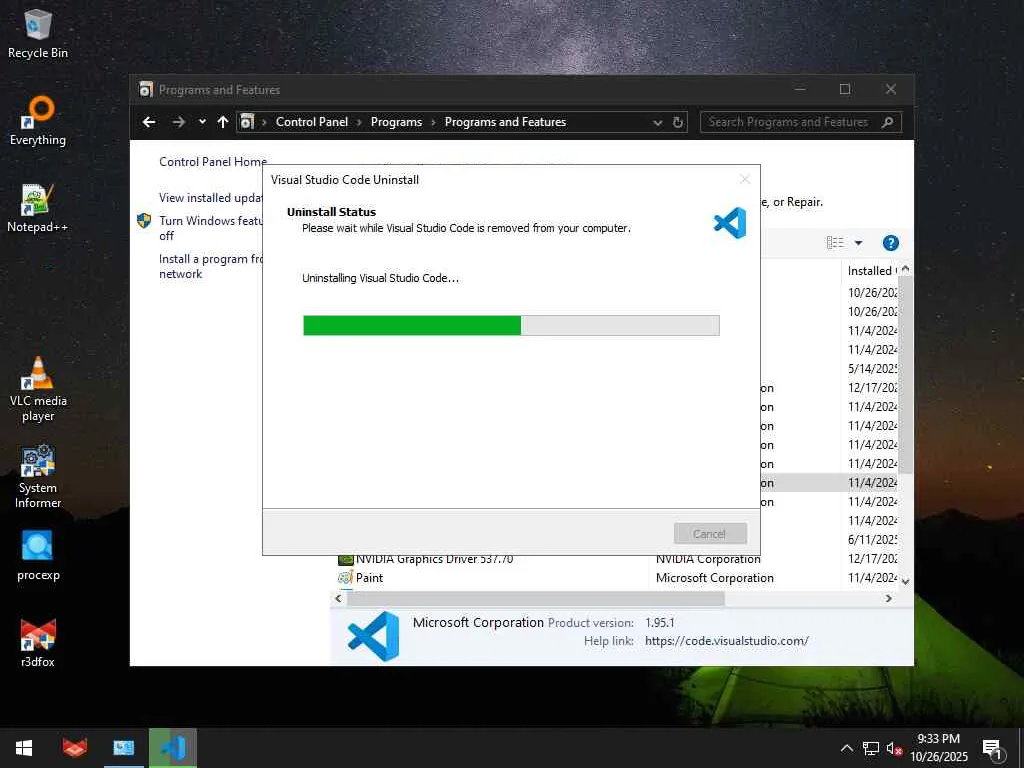Open Turn Windows features on or off
Viewport: 1024px width, 768px height.
(210, 228)
